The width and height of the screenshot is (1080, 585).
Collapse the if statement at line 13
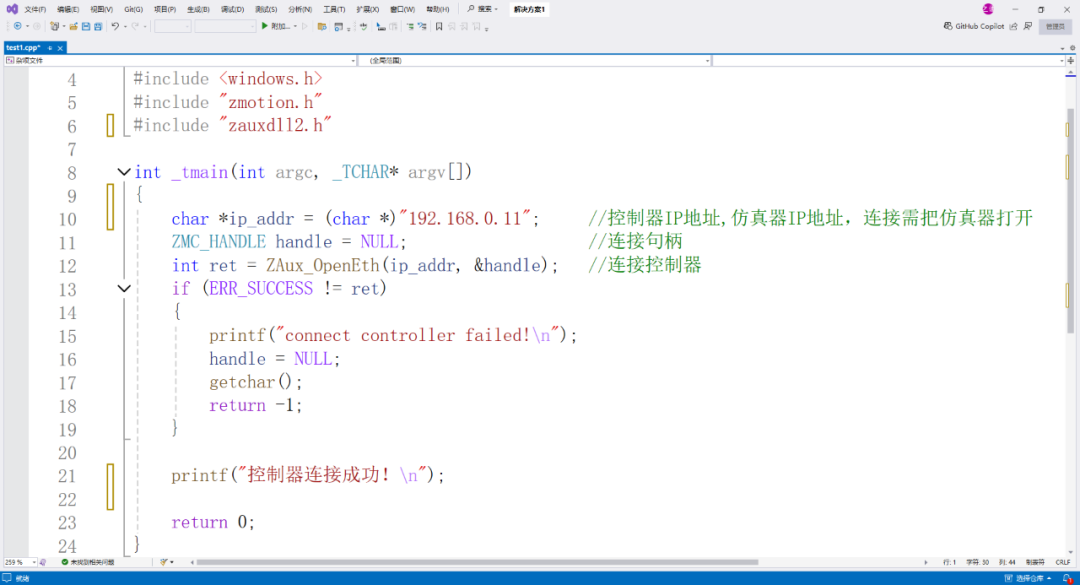124,288
